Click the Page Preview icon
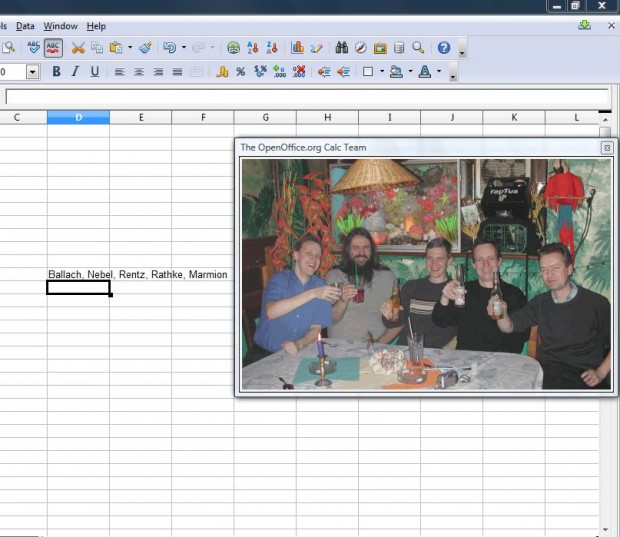 [x=8, y=48]
